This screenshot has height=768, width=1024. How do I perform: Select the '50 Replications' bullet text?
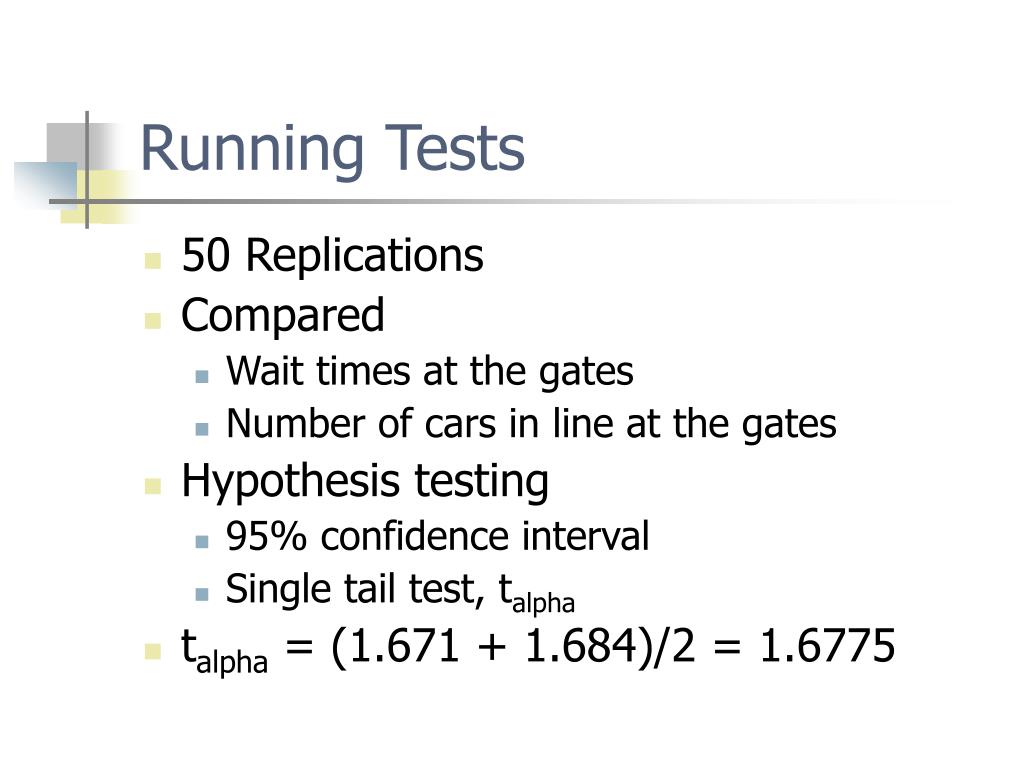[332, 255]
